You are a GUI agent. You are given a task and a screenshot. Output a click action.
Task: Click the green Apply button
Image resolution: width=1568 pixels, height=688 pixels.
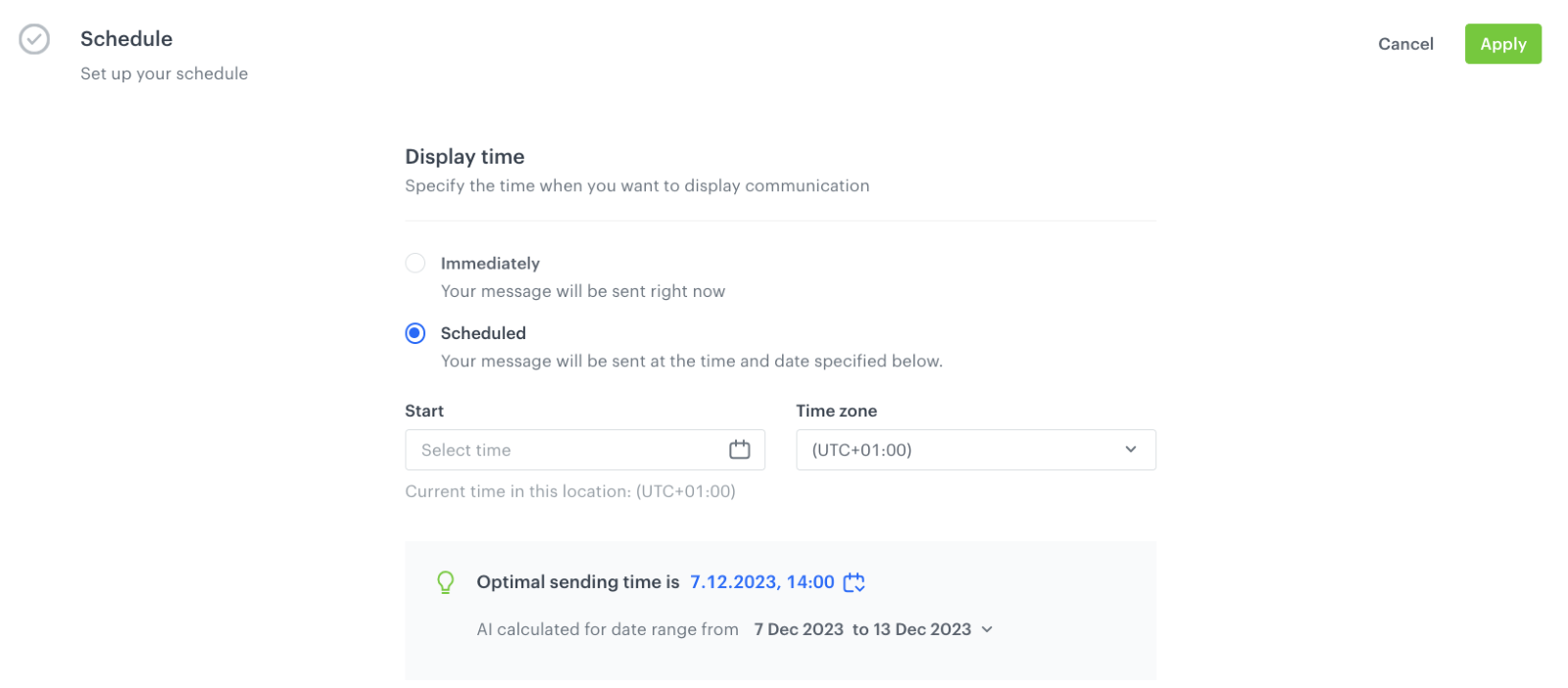pyautogui.click(x=1502, y=44)
